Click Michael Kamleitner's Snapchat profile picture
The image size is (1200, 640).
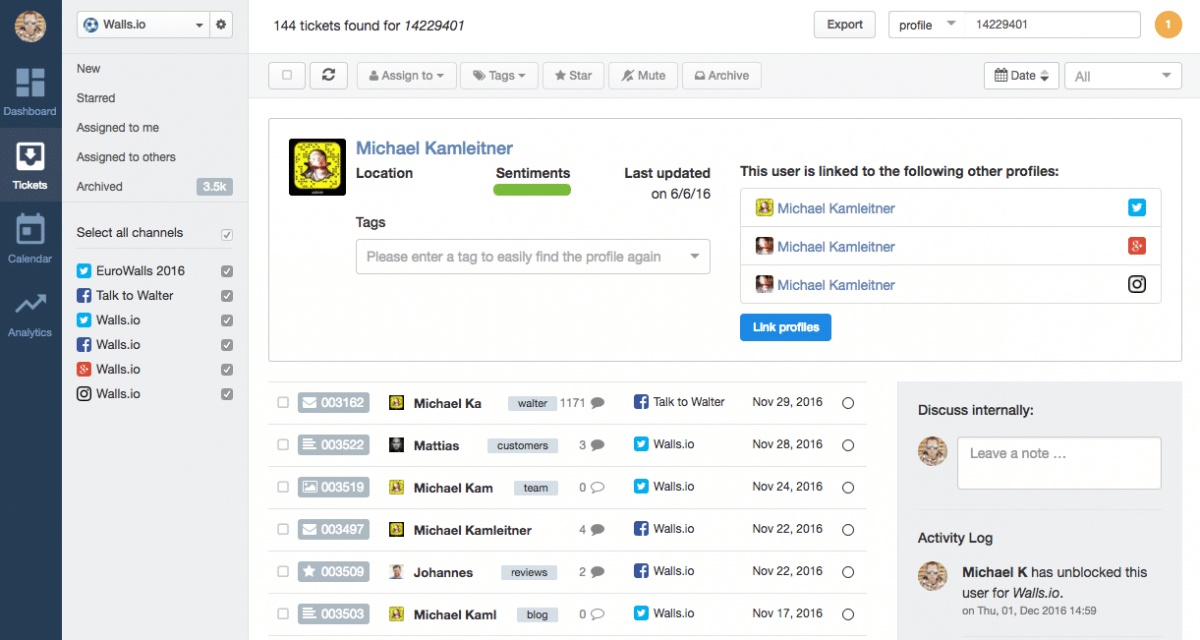click(x=317, y=167)
